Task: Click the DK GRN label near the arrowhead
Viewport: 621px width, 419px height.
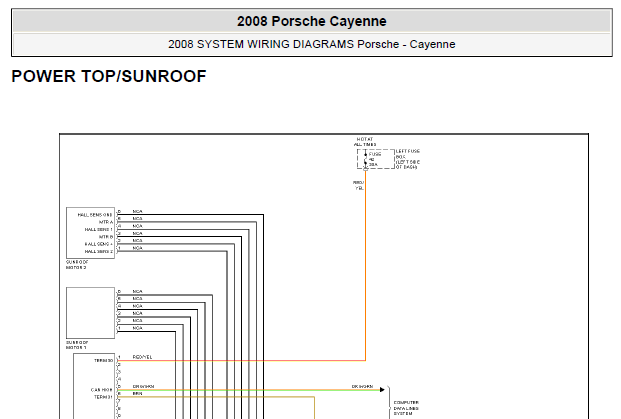Action: [x=362, y=386]
